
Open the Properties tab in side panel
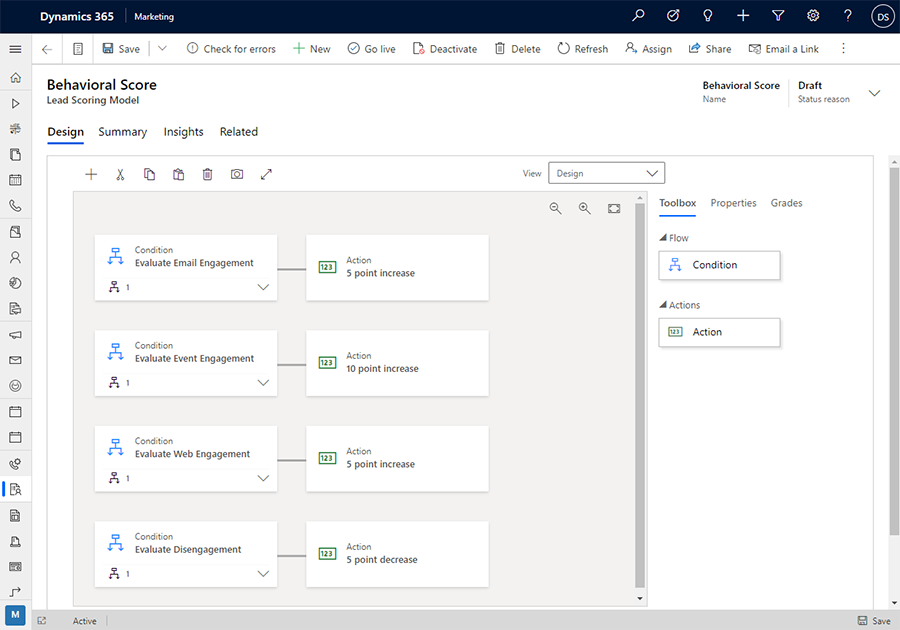click(x=733, y=203)
